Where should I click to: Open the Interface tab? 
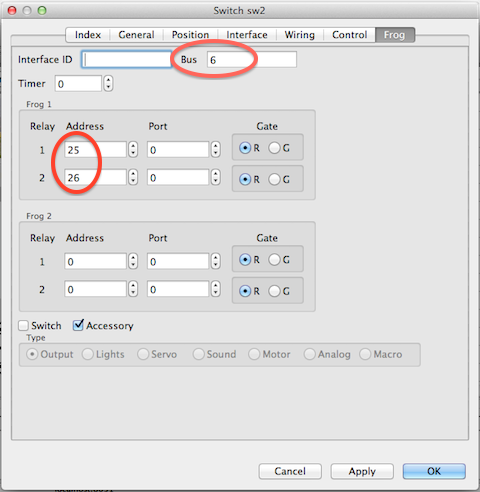247,35
